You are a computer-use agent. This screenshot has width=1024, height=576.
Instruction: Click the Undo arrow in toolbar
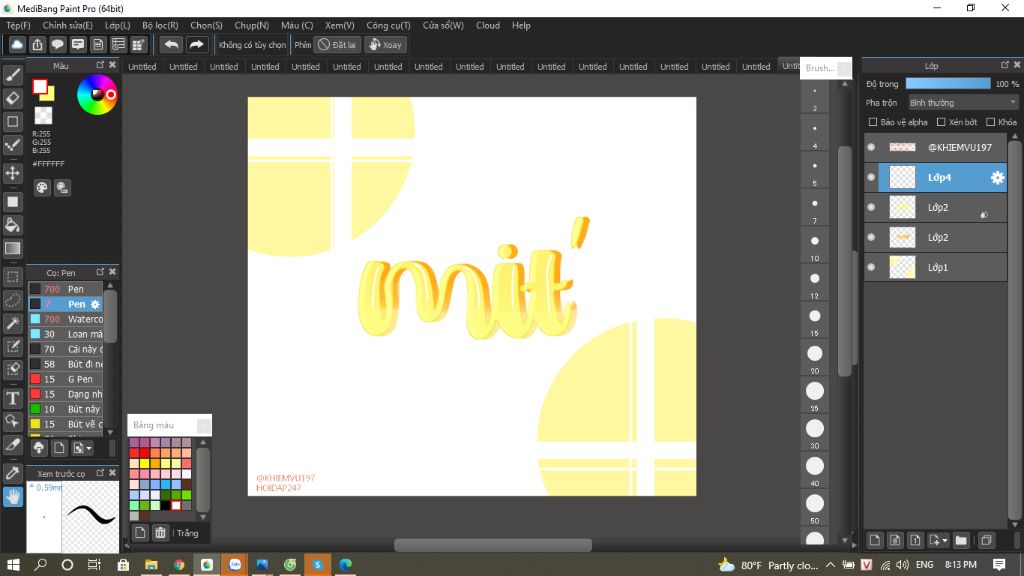(x=171, y=45)
